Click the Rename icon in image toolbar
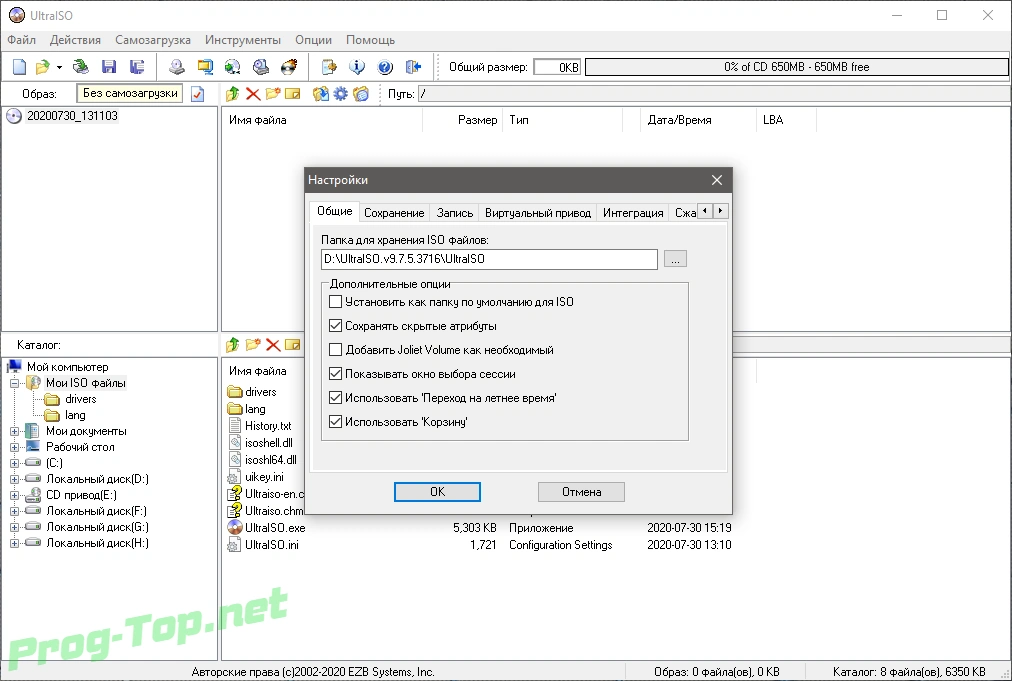 tap(293, 94)
